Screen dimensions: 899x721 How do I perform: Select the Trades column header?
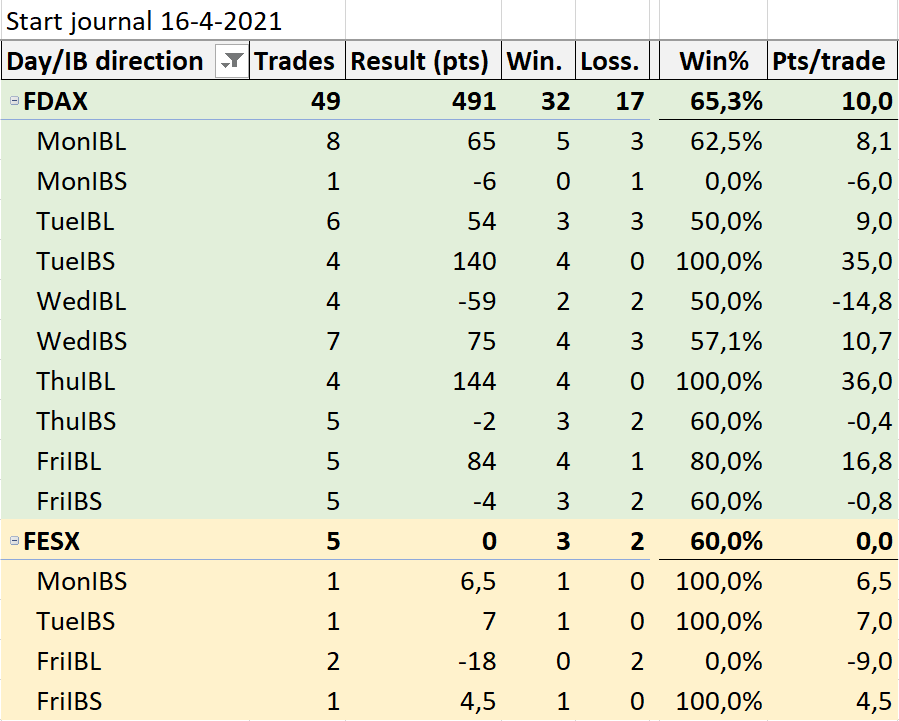click(x=298, y=60)
